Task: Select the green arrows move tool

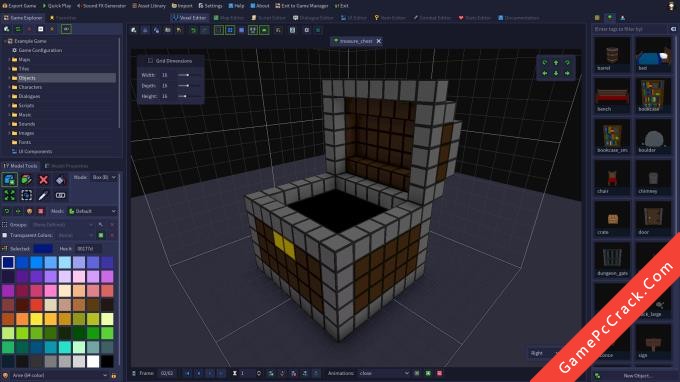Action: [x=10, y=195]
